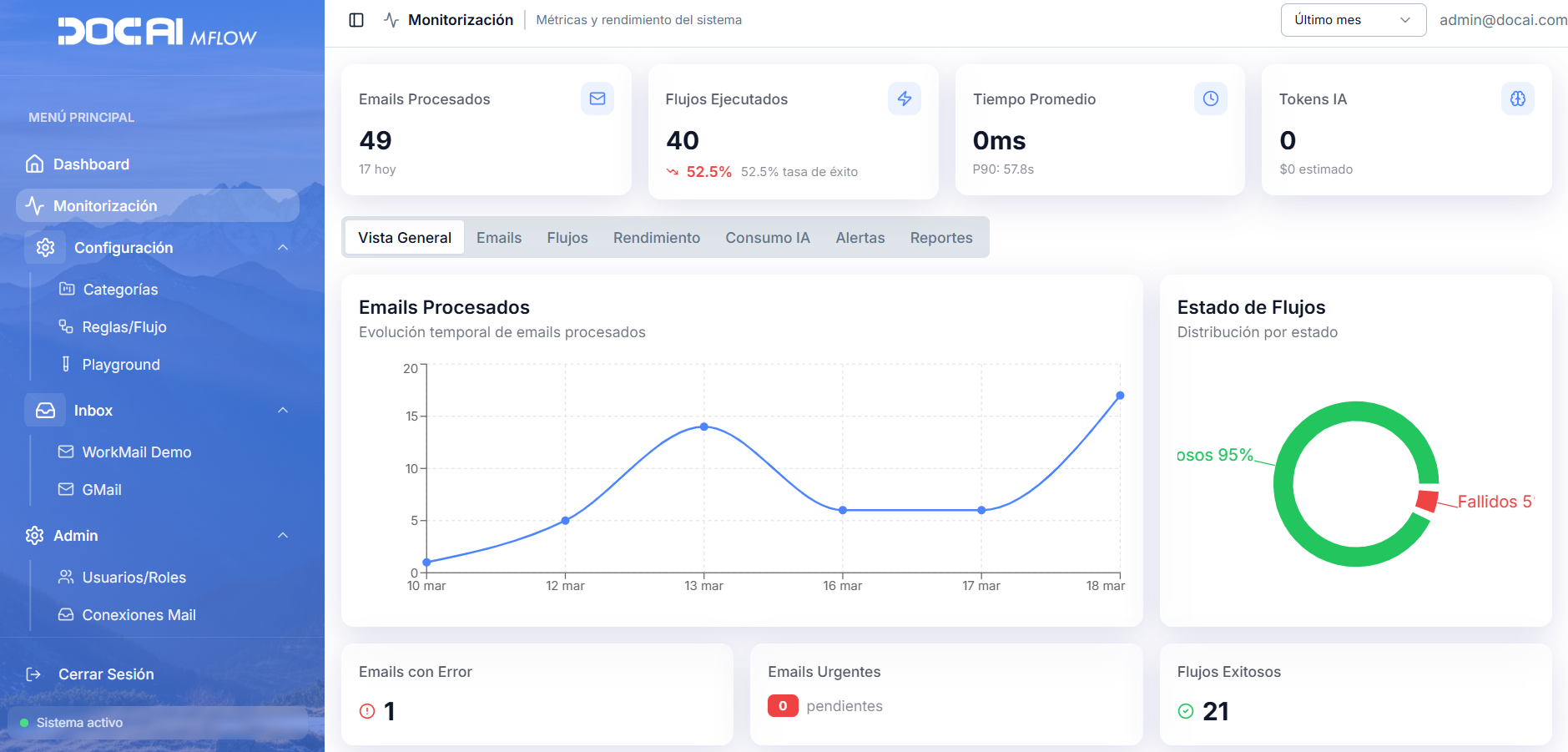Click the brain icon in Tokens IA card
This screenshot has width=1568, height=752.
tap(1517, 98)
